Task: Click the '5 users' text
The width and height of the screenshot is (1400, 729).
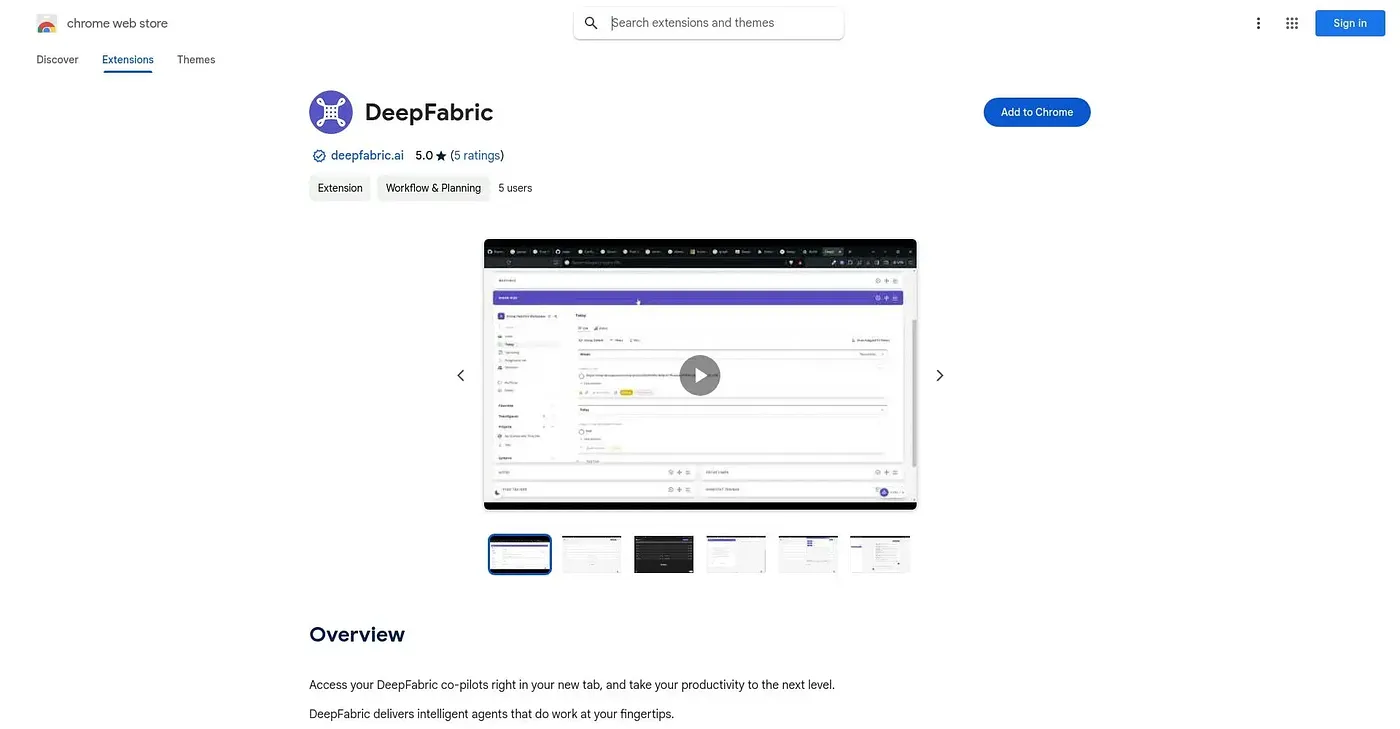Action: pyautogui.click(x=515, y=188)
